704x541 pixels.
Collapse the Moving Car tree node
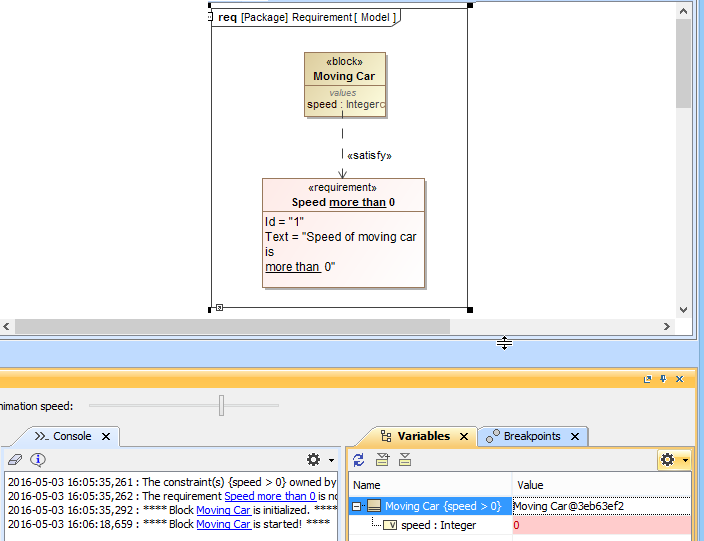356,506
